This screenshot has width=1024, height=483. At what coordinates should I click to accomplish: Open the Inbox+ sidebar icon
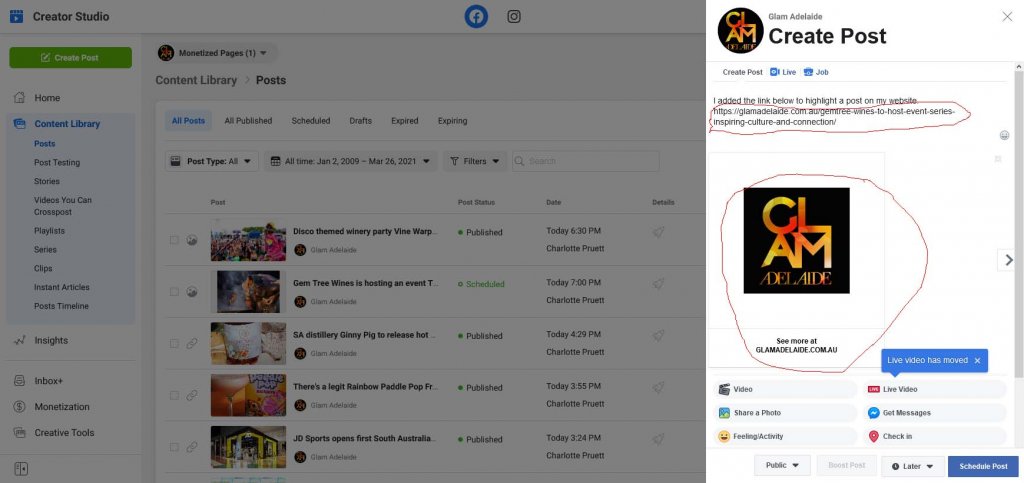[20, 381]
